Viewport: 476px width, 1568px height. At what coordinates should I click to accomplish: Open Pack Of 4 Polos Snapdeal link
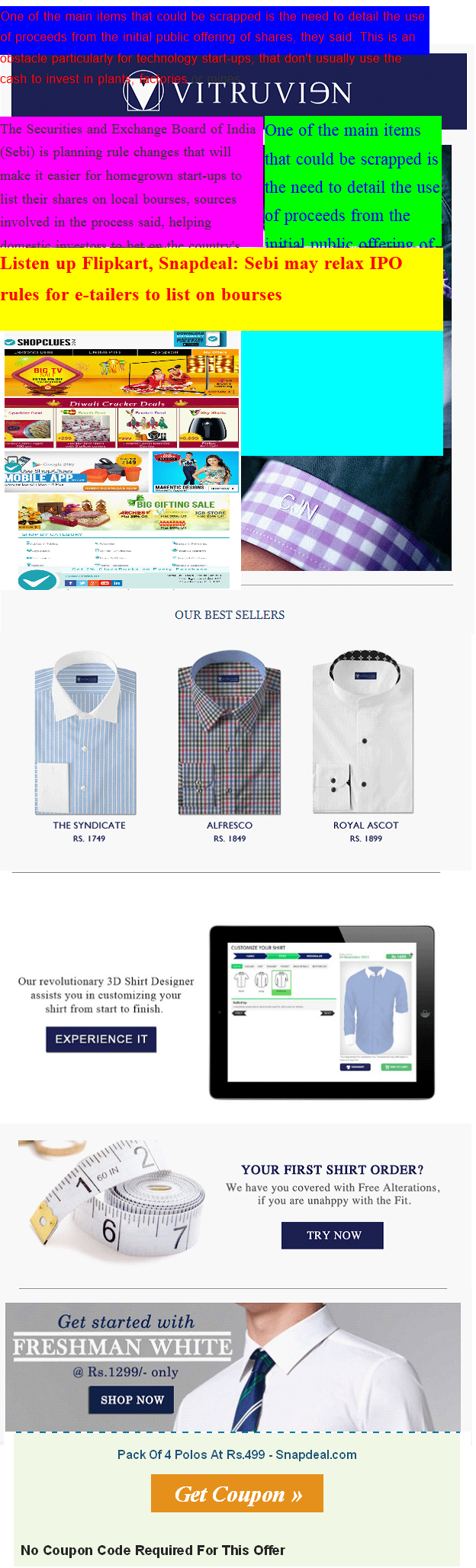[237, 1454]
